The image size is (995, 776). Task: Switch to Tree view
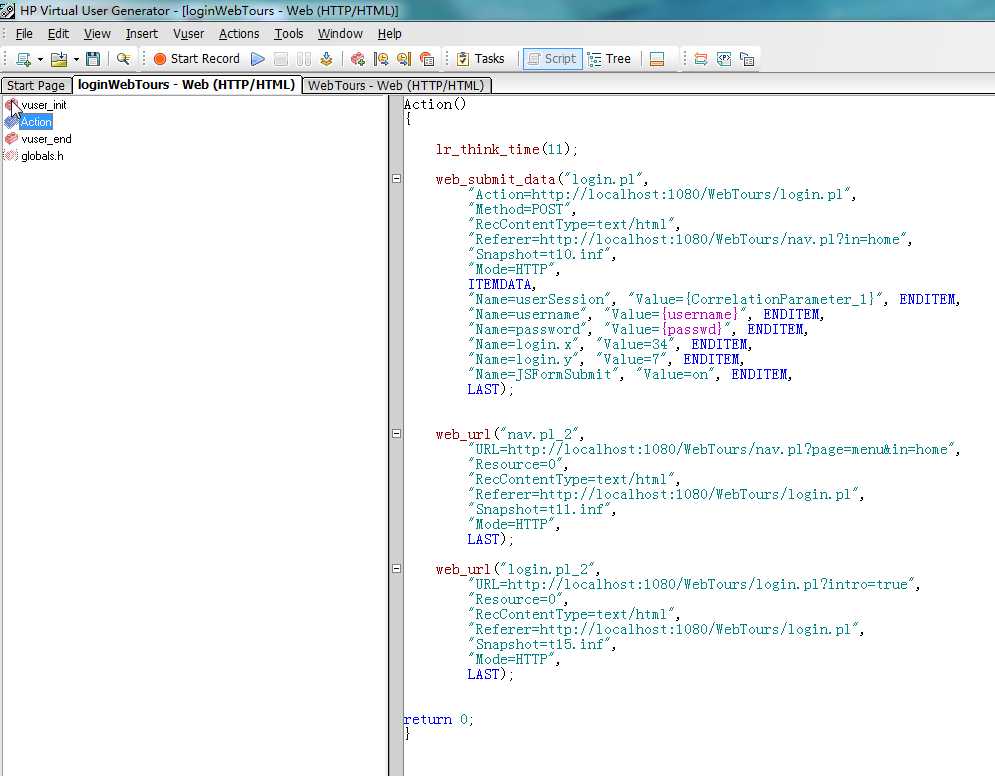(609, 59)
